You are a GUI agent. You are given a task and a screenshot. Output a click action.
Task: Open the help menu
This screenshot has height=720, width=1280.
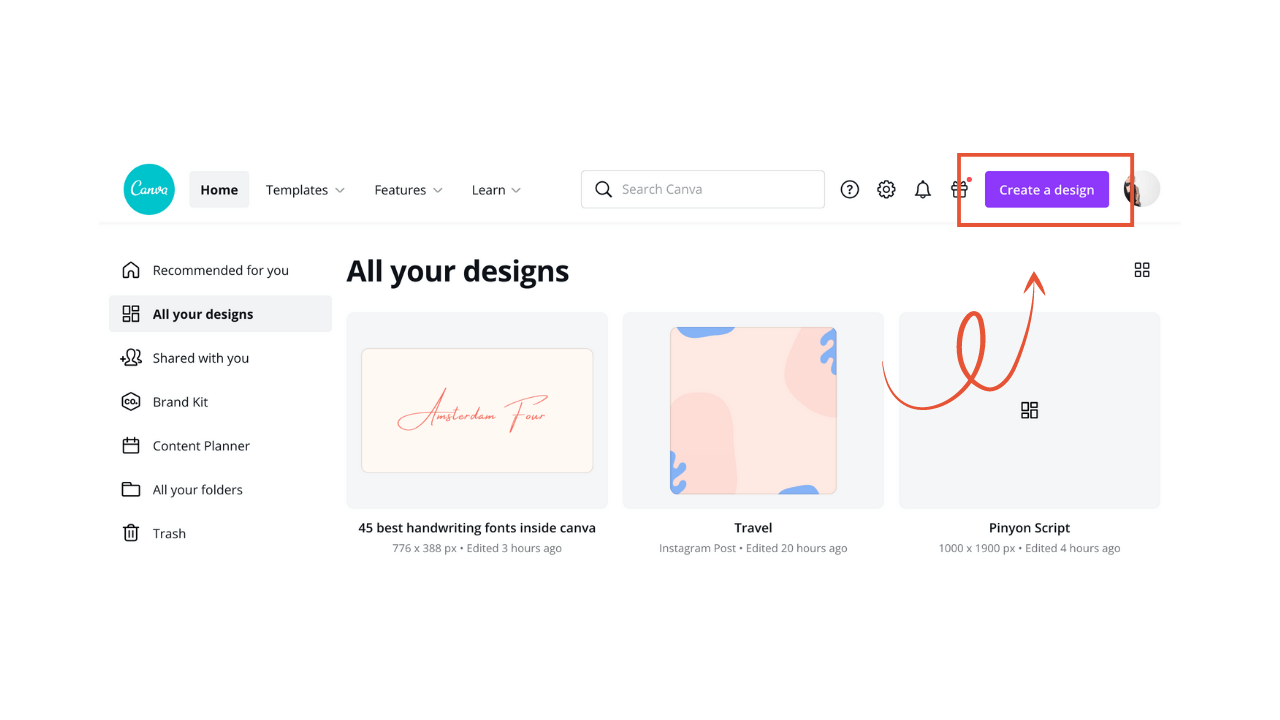point(849,189)
